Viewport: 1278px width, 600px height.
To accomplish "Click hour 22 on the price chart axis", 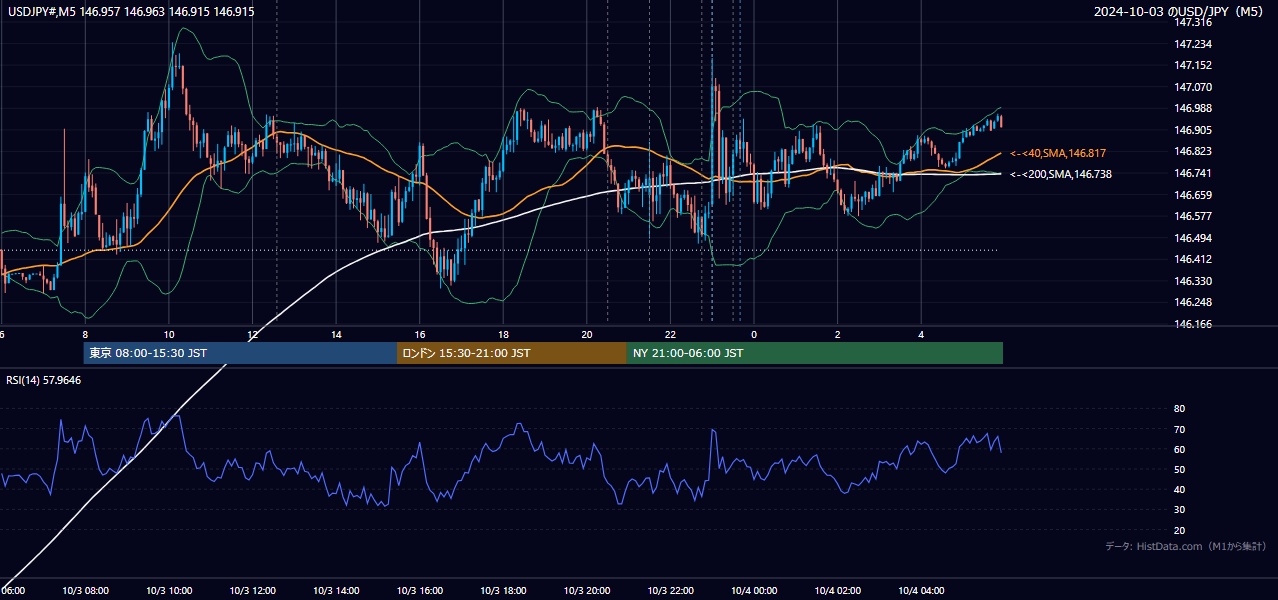I will tap(671, 335).
